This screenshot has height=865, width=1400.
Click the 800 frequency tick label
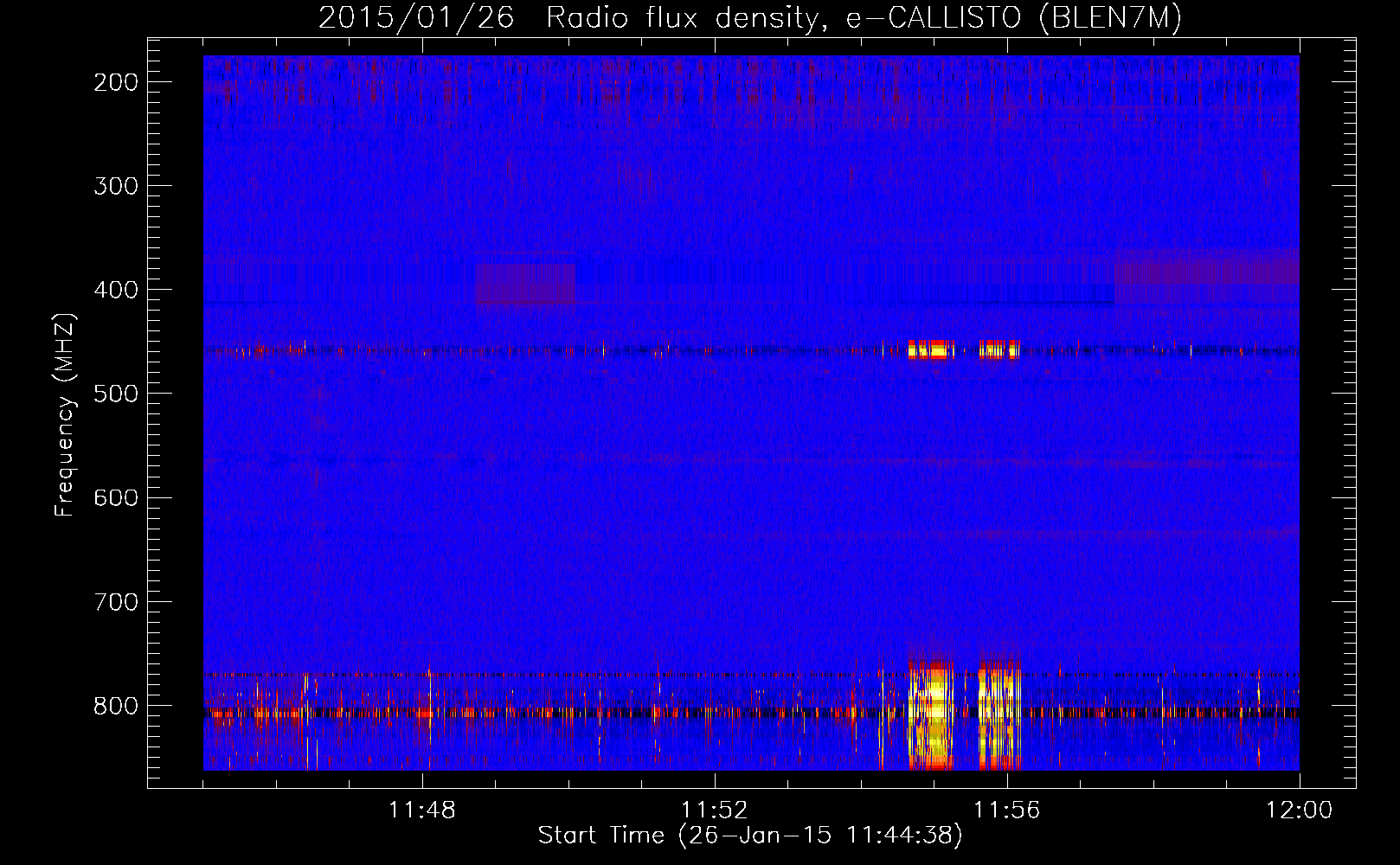click(116, 706)
